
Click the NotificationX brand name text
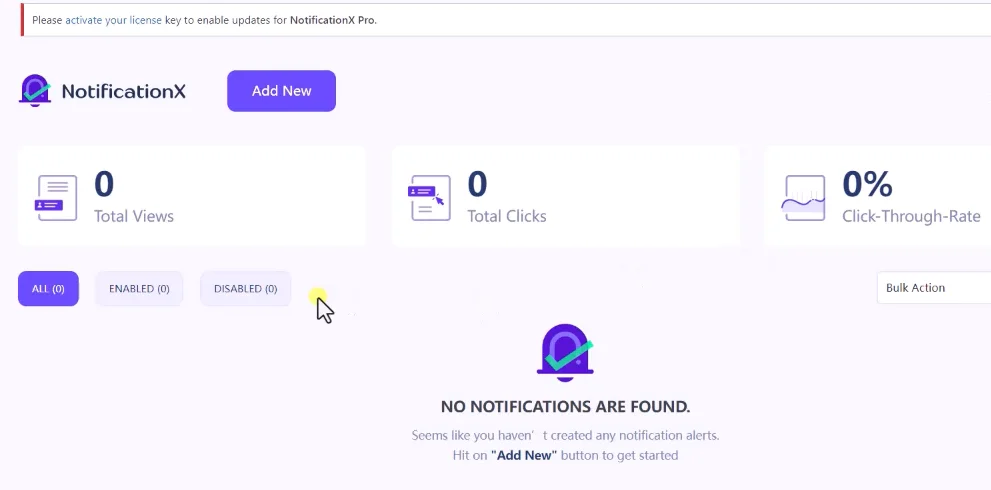(x=124, y=92)
